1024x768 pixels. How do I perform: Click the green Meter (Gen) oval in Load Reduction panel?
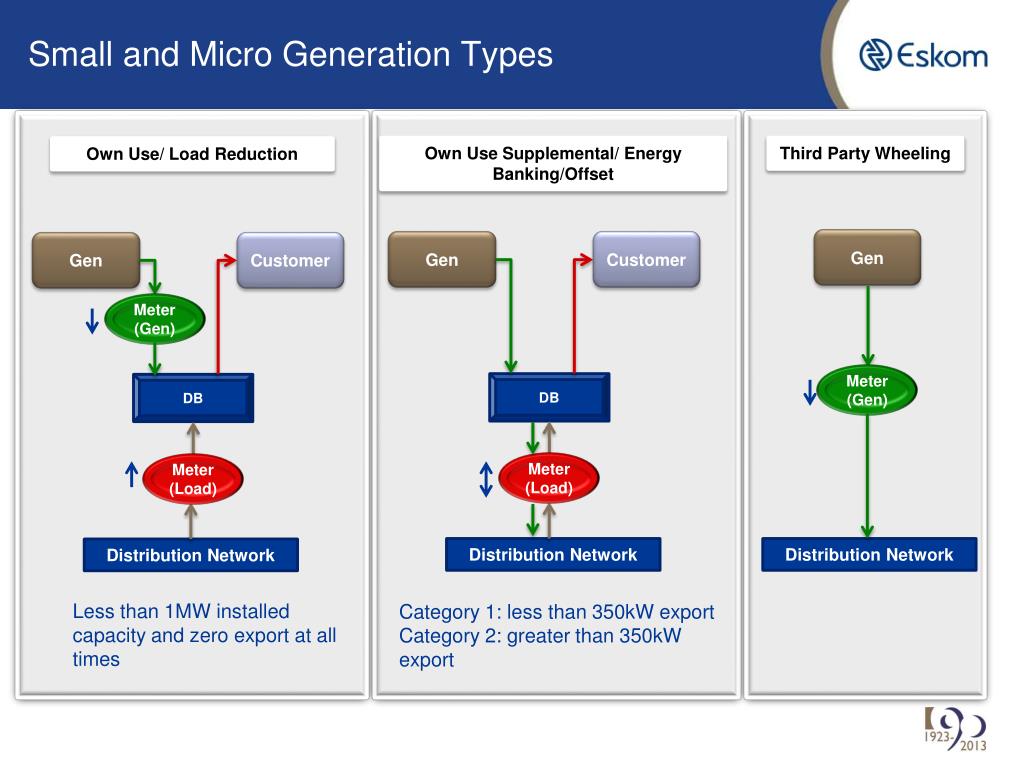[x=155, y=319]
